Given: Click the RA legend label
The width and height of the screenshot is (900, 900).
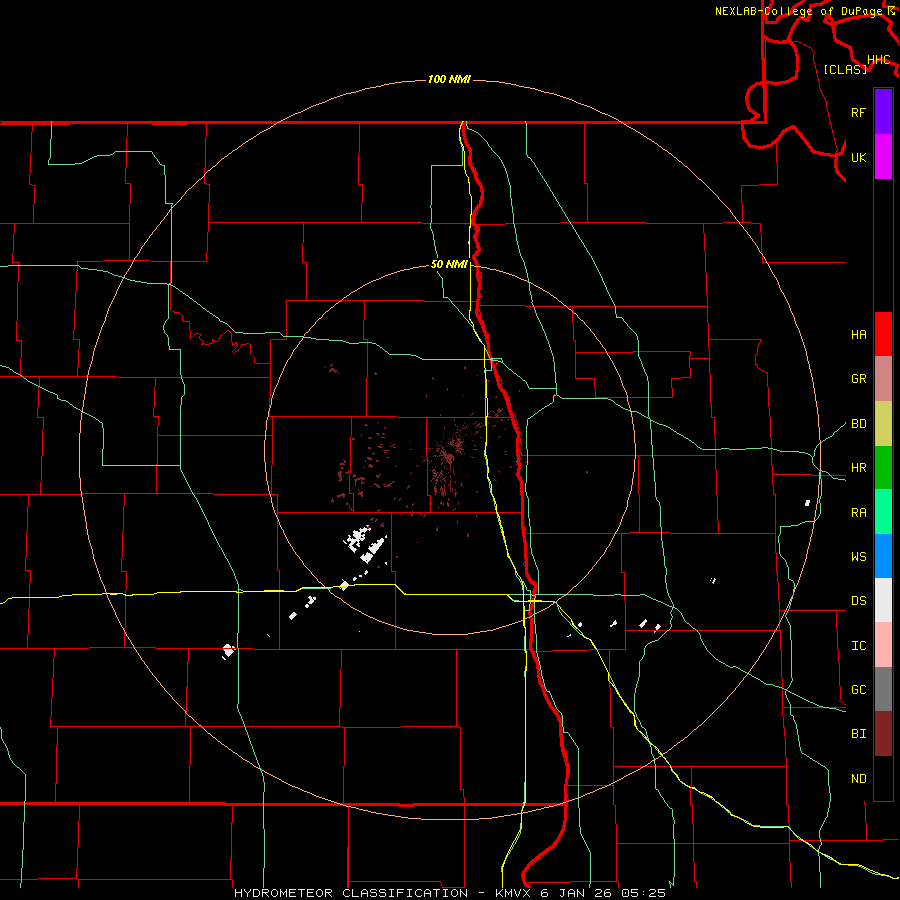Looking at the screenshot, I should click(858, 513).
